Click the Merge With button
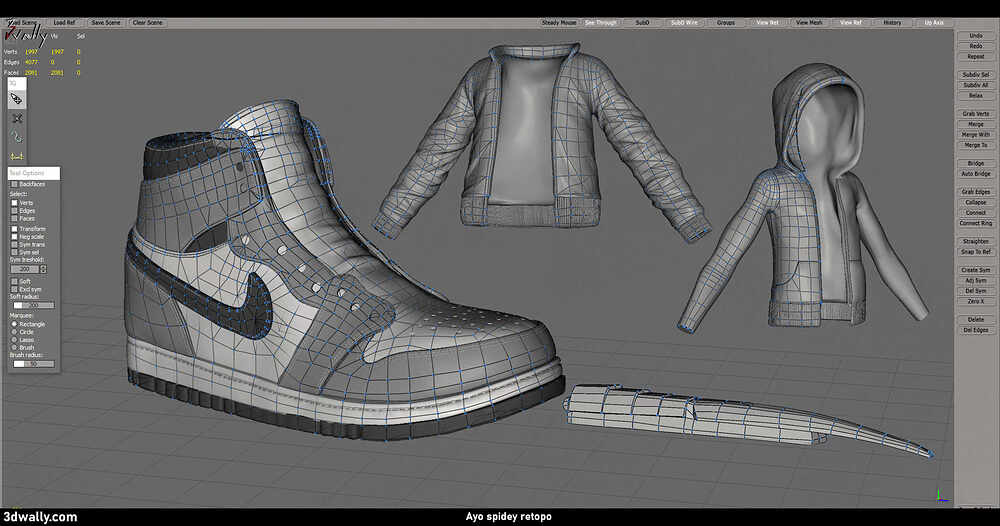 tap(976, 135)
